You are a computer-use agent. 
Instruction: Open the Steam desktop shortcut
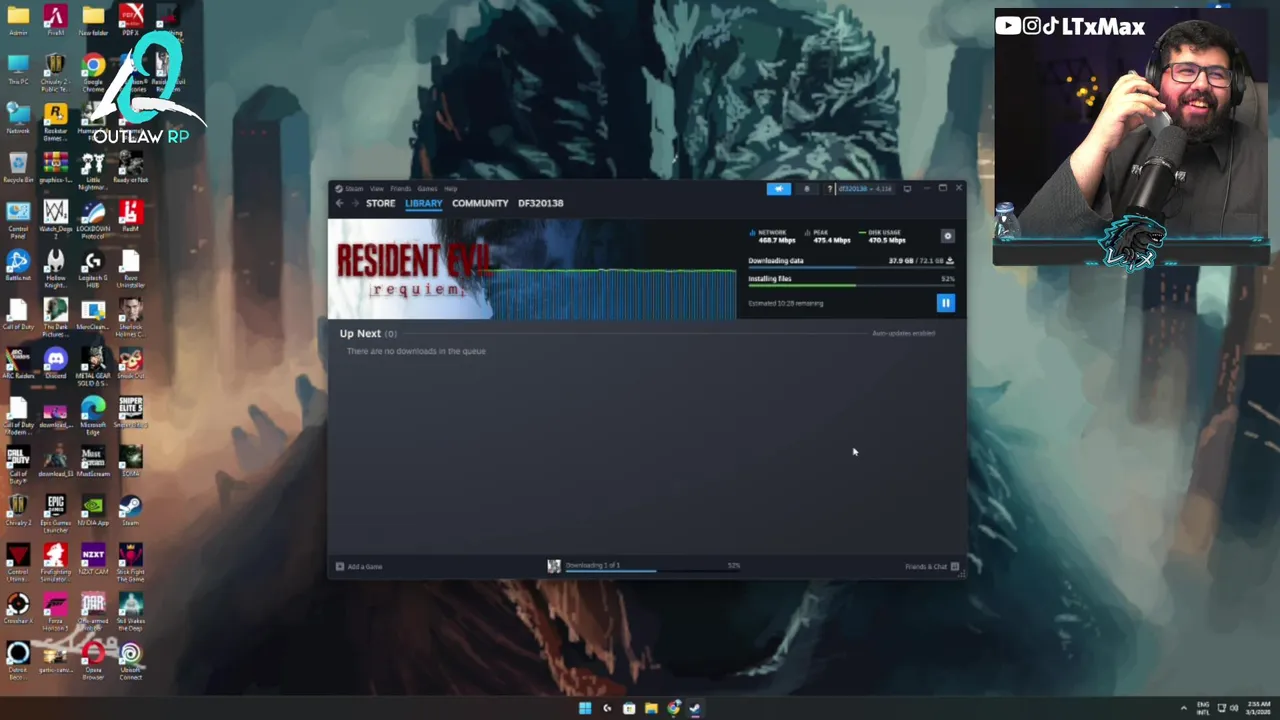click(x=130, y=510)
